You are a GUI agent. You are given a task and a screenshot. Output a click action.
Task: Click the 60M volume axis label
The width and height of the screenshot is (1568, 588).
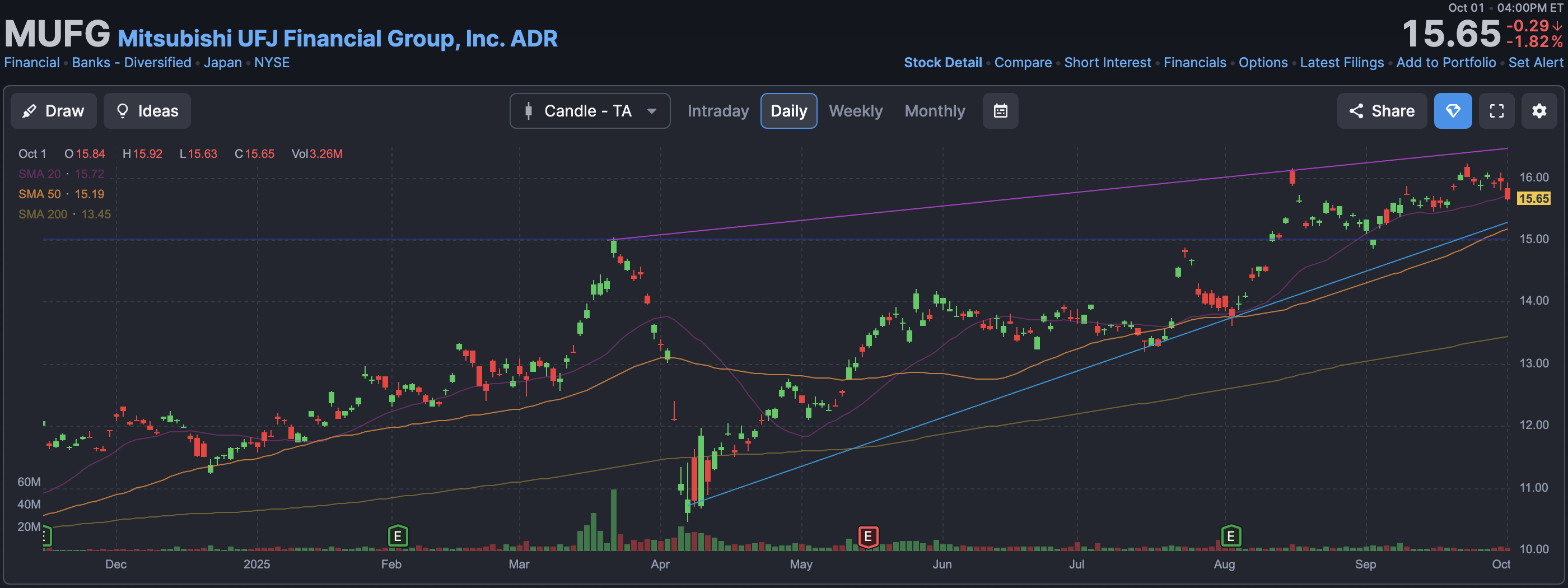(x=29, y=482)
